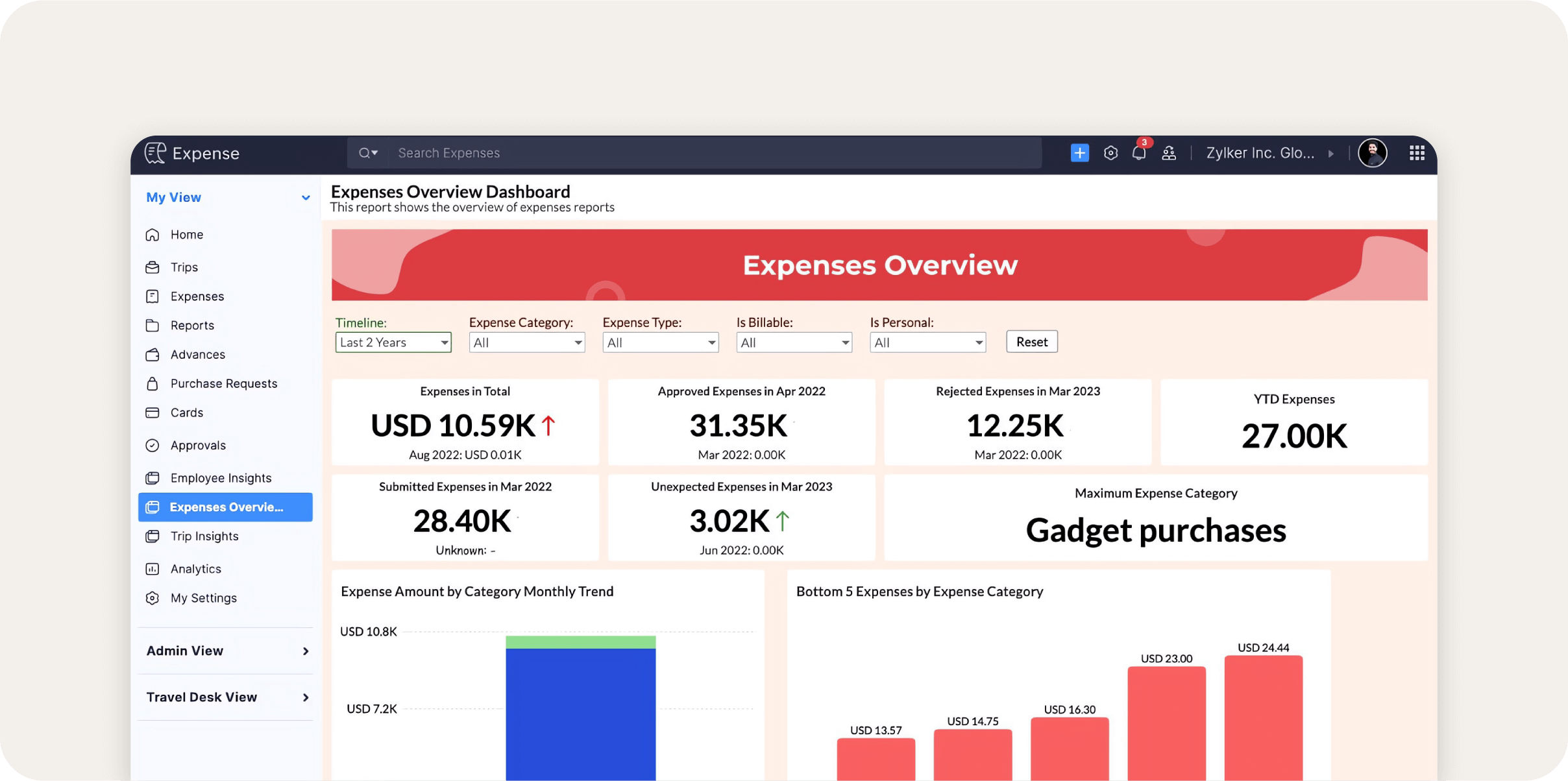Open the Trips section in the sidebar
The image size is (1568, 781).
tap(184, 267)
